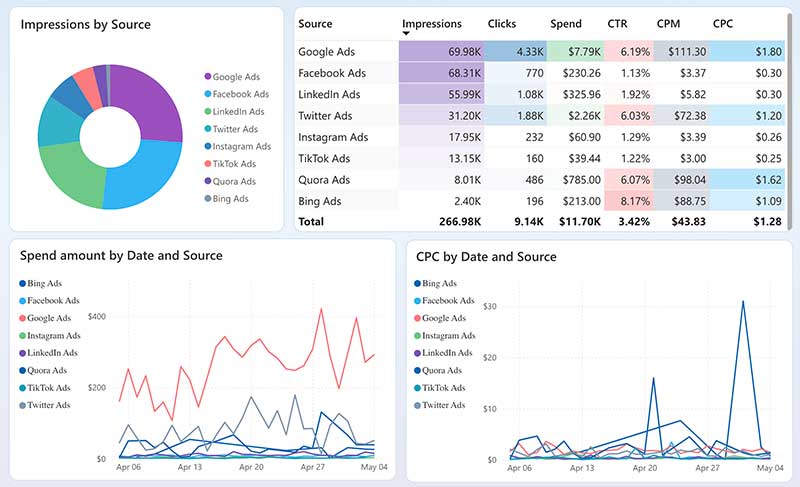Click the 8.17% CTR cell
This screenshot has width=800, height=487.
coord(629,201)
